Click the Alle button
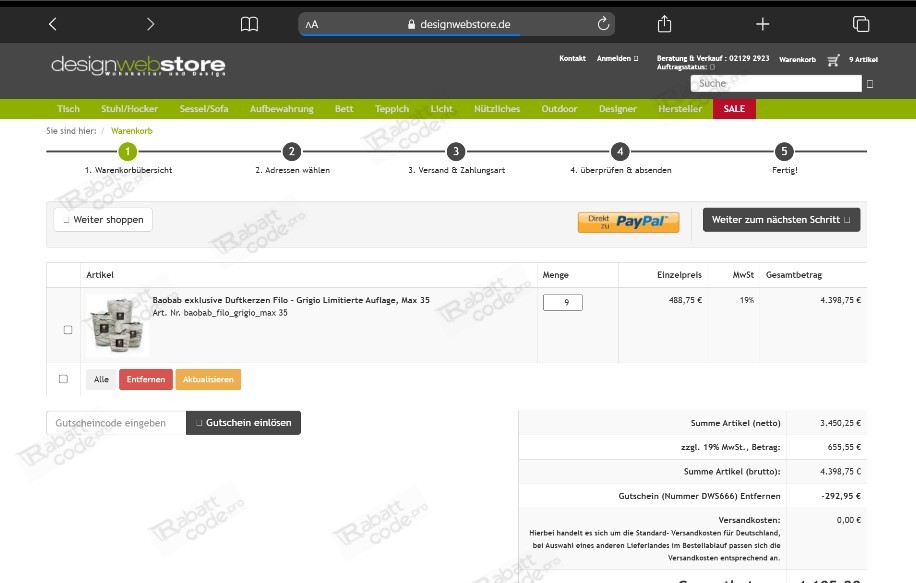916x583 pixels. tap(101, 379)
